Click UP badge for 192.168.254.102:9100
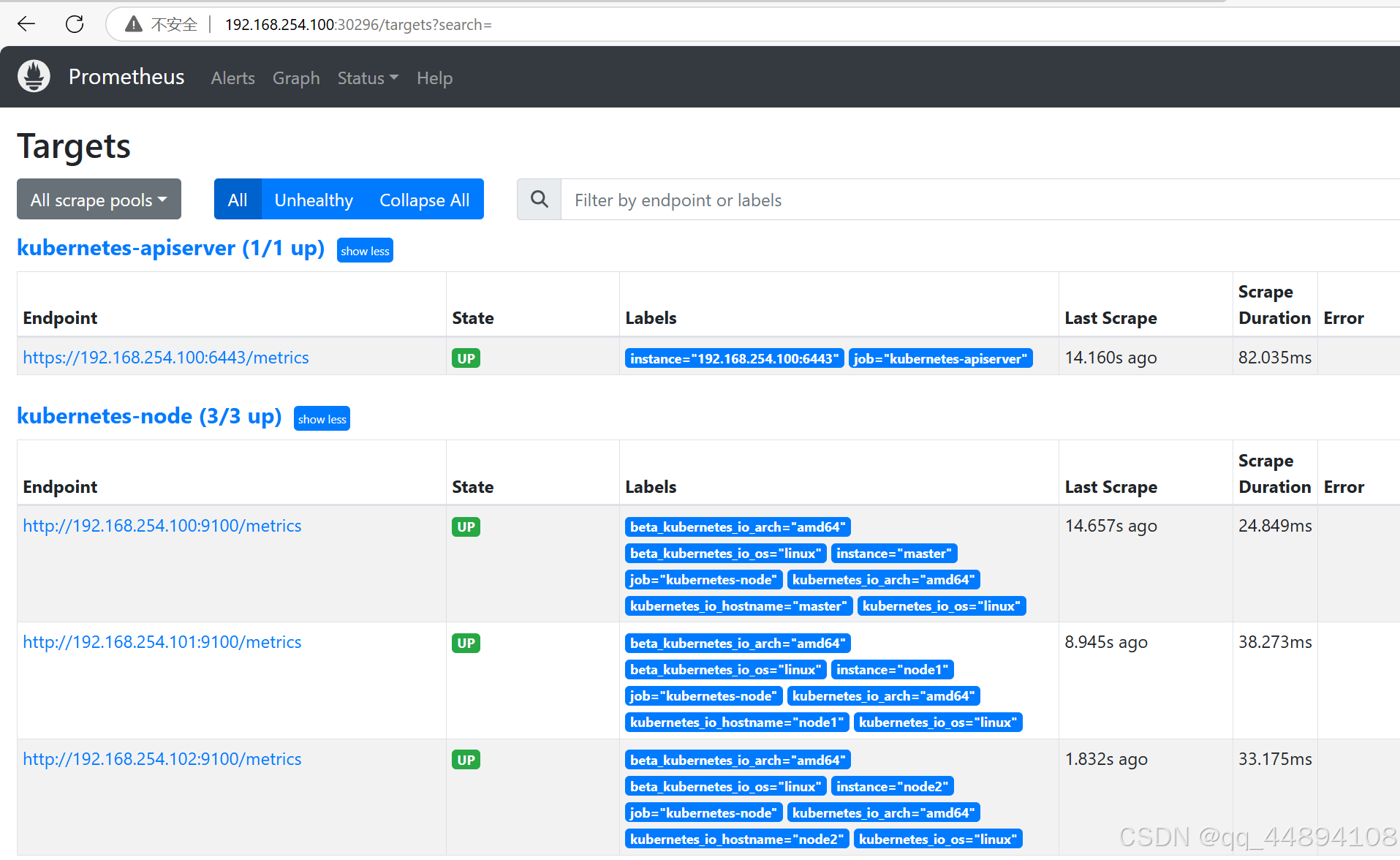Screen dimensions: 1400x860 (466, 760)
